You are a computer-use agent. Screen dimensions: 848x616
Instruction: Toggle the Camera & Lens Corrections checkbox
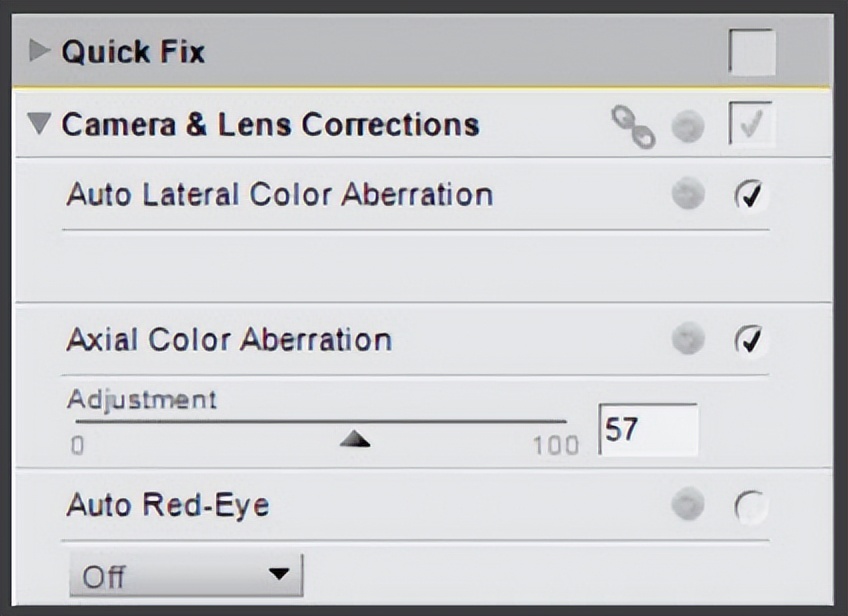click(x=751, y=126)
